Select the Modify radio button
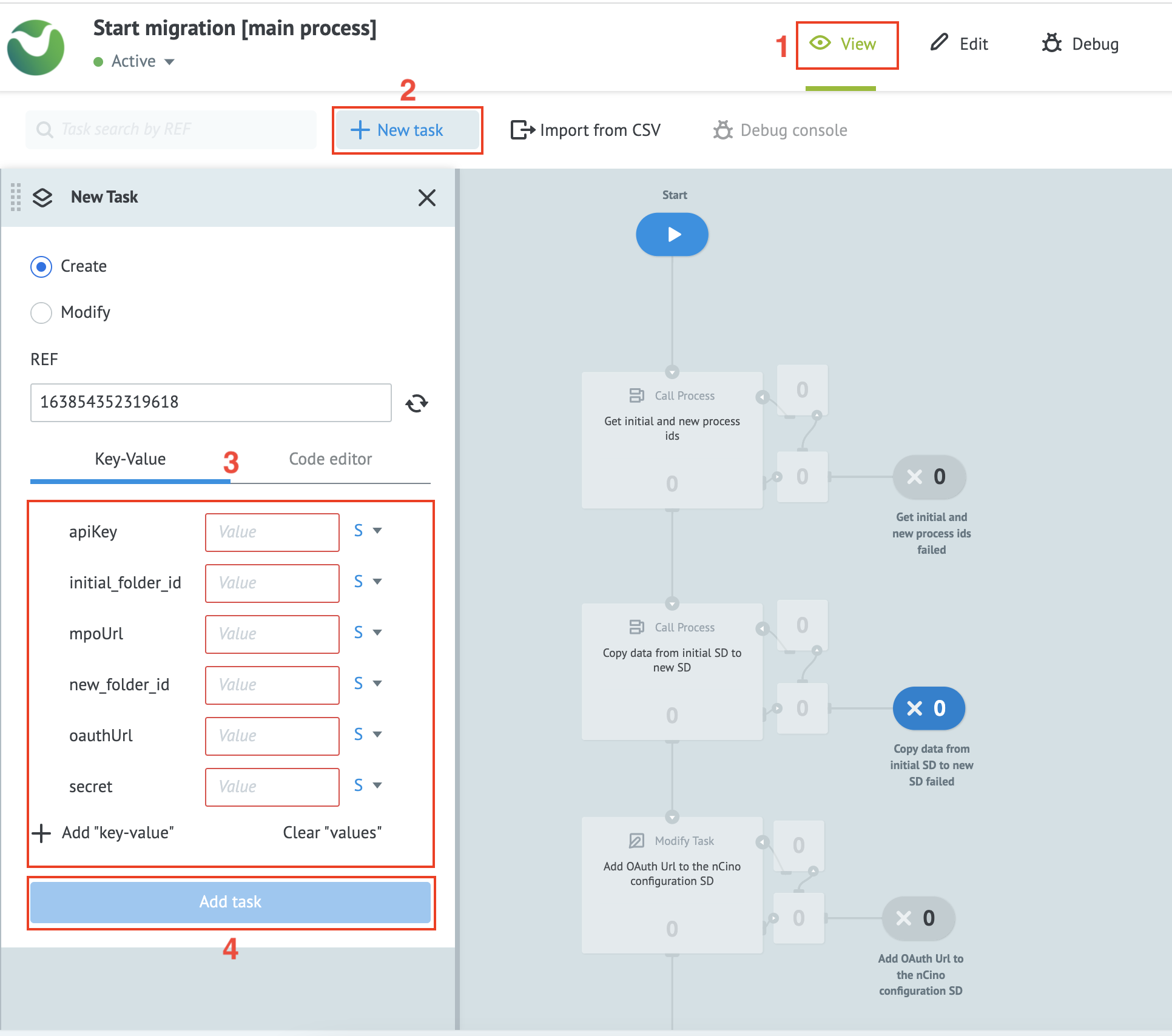The height and width of the screenshot is (1036, 1172). pyautogui.click(x=41, y=312)
